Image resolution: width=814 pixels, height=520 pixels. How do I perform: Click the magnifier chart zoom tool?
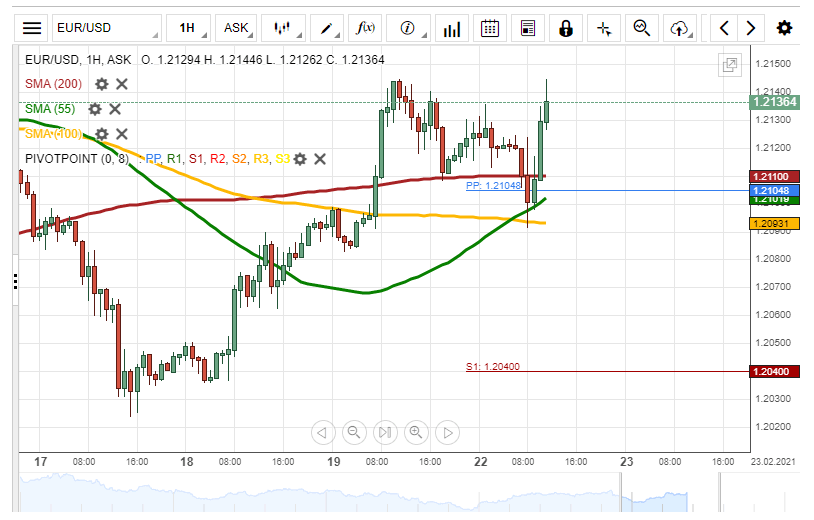[642, 28]
